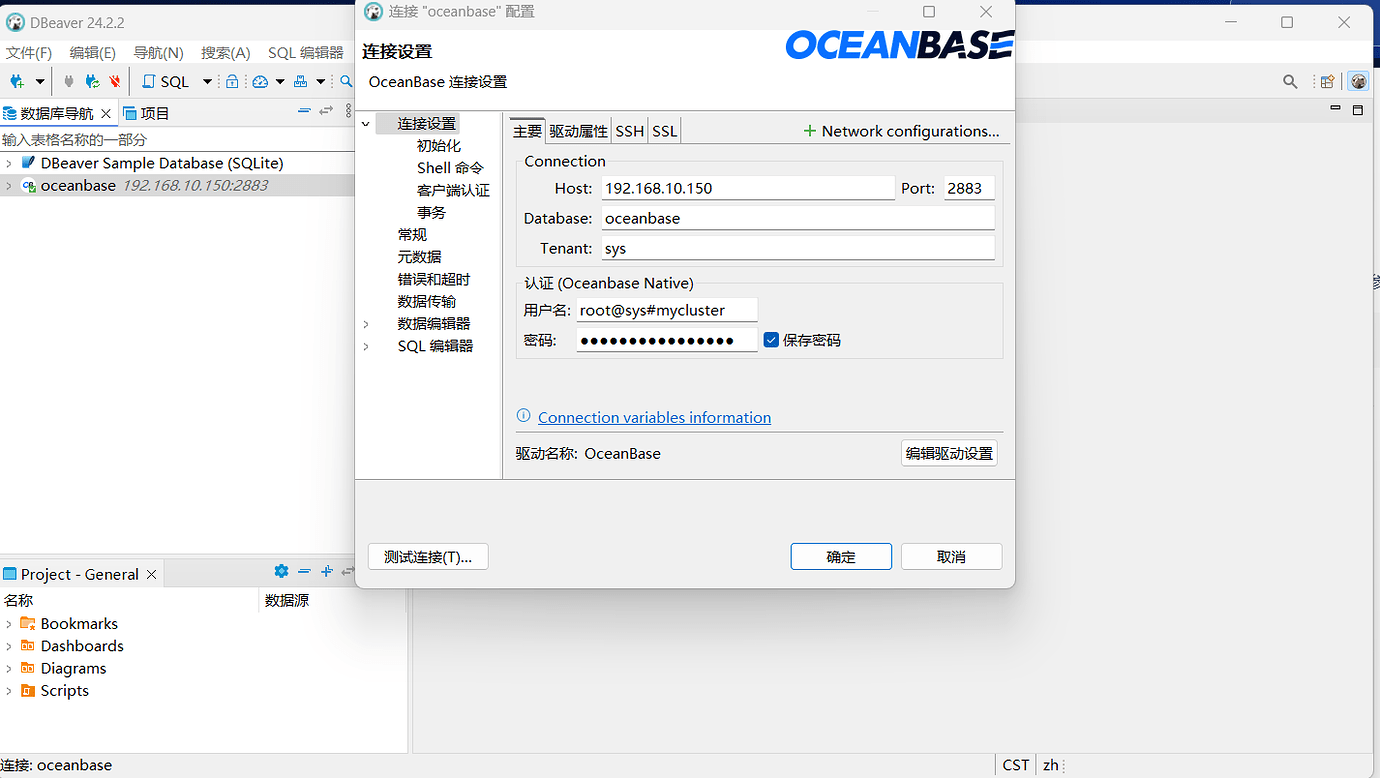The width and height of the screenshot is (1380, 778).
Task: Open Connection variables information link
Action: [x=654, y=417]
